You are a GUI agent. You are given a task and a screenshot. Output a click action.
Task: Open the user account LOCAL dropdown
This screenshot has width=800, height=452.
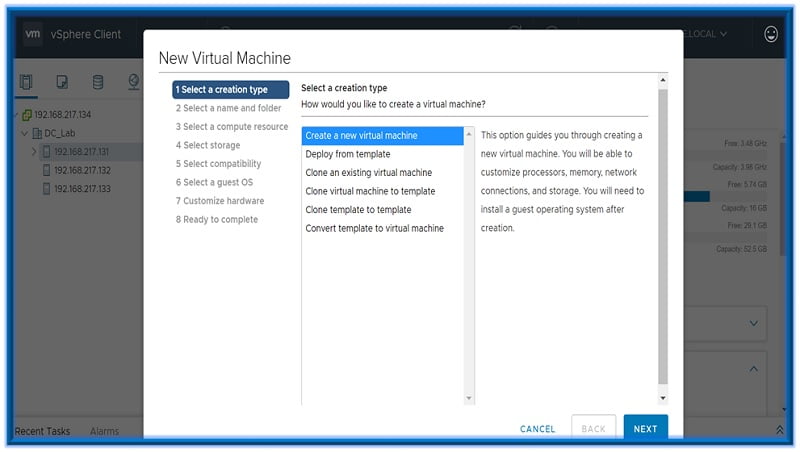[x=705, y=34]
